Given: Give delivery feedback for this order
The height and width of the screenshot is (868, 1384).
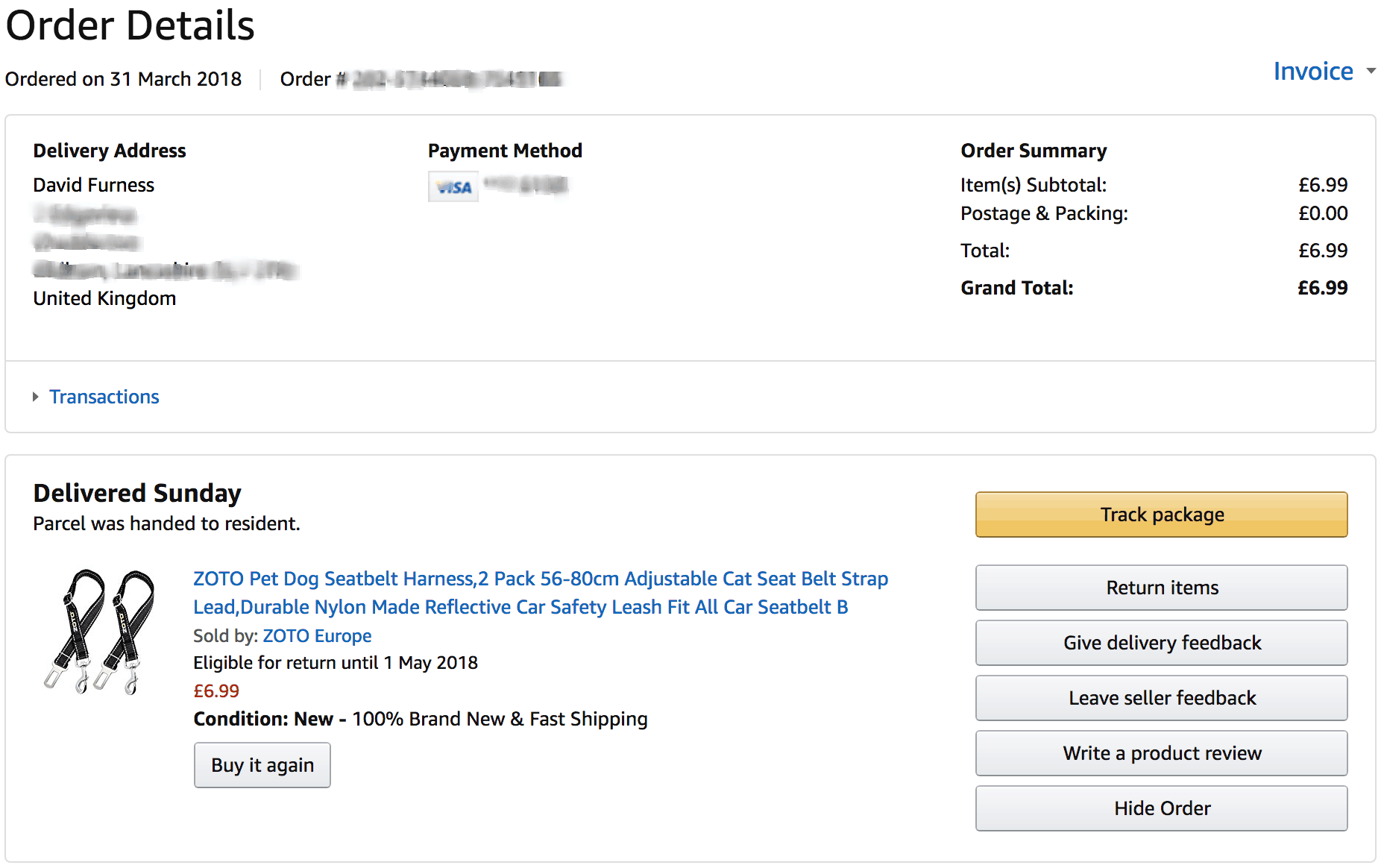Looking at the screenshot, I should tap(1160, 642).
